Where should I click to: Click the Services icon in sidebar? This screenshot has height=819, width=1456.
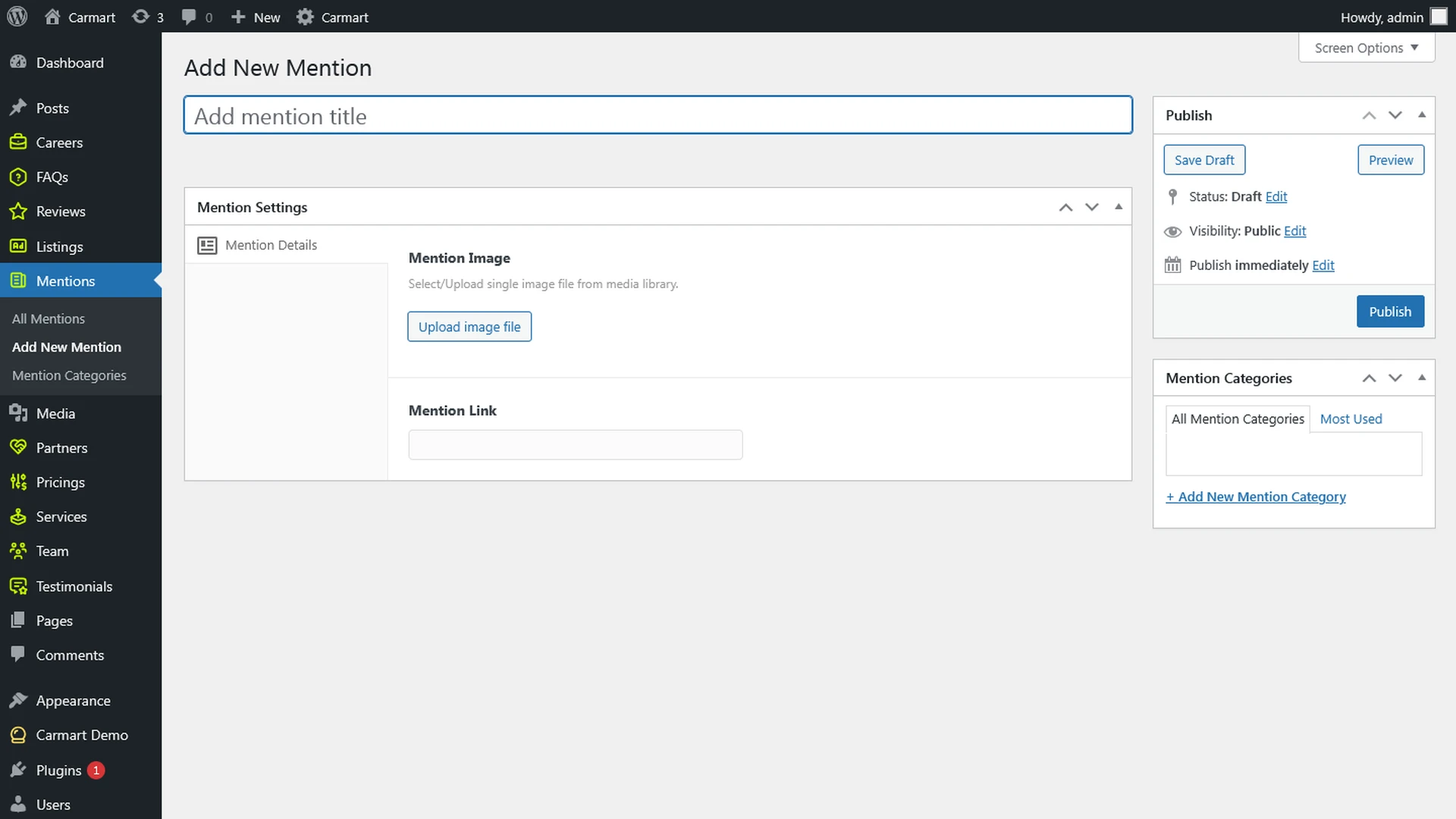pos(18,516)
